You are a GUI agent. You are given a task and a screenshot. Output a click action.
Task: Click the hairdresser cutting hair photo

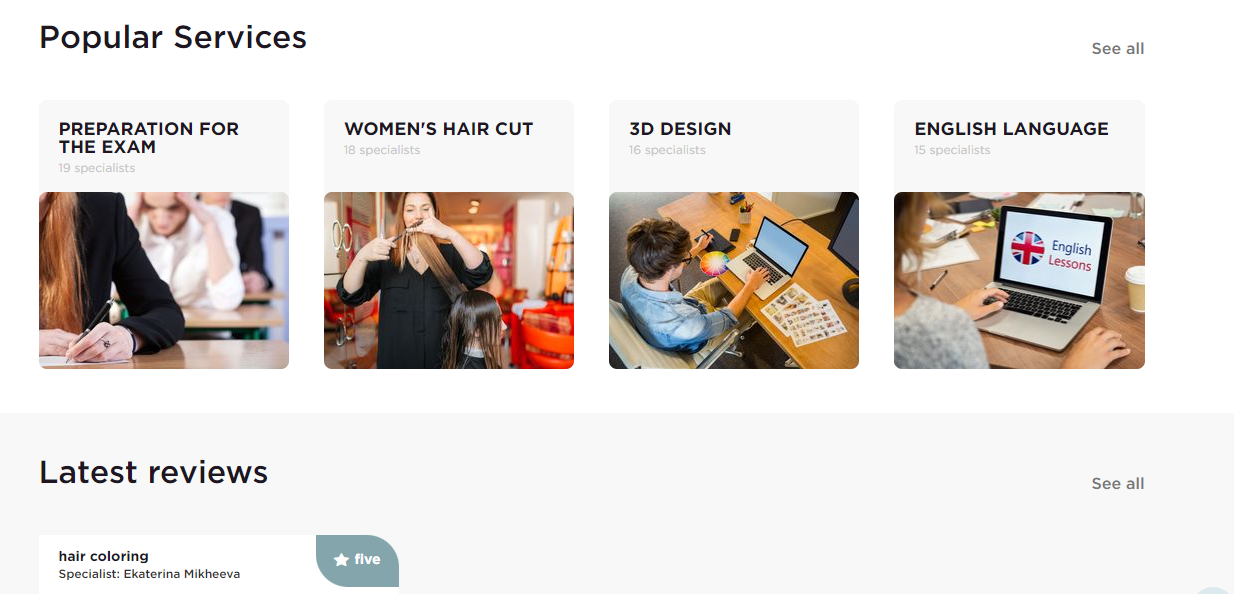click(449, 280)
